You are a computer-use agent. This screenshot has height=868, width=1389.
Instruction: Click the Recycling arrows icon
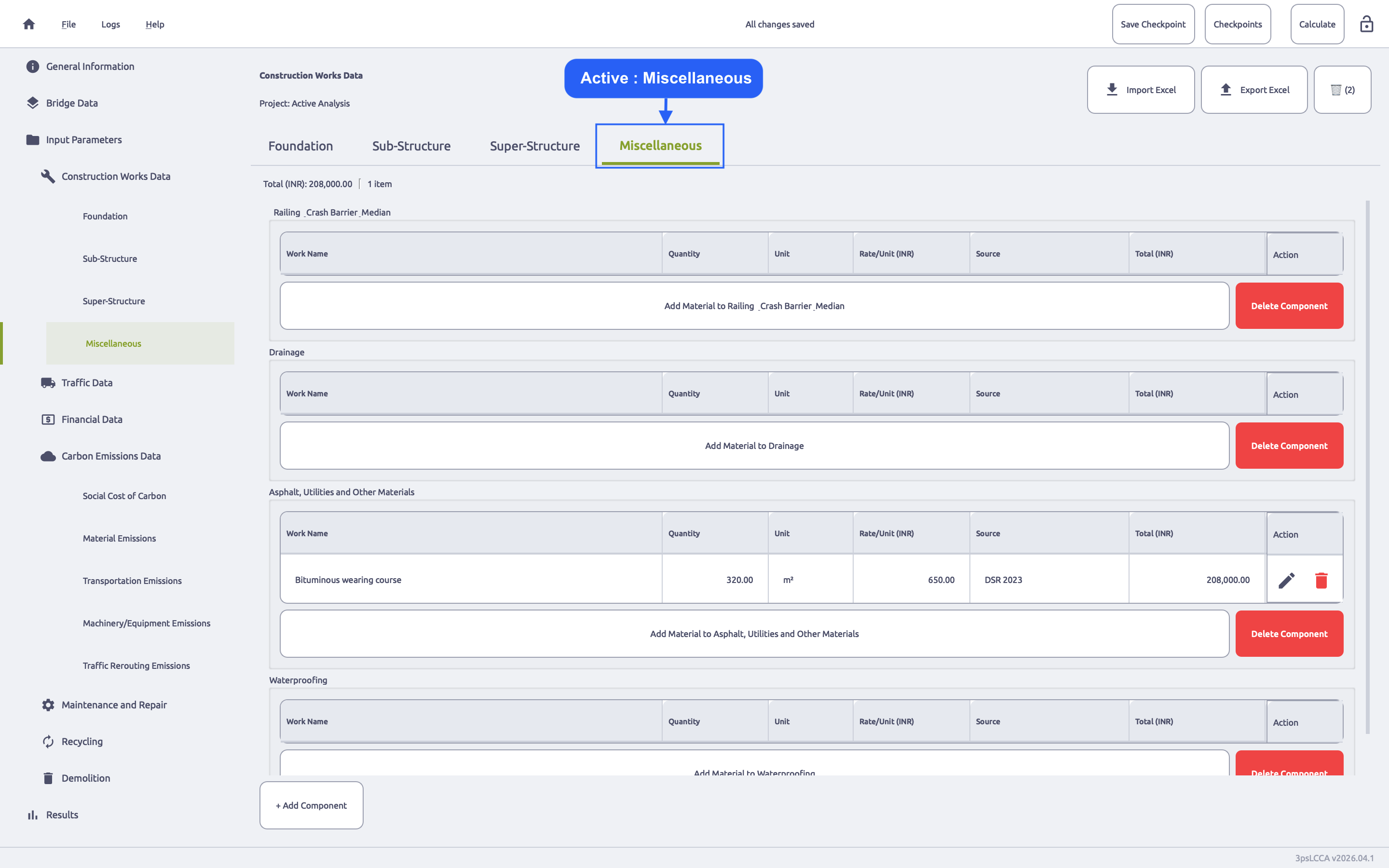pyautogui.click(x=48, y=742)
